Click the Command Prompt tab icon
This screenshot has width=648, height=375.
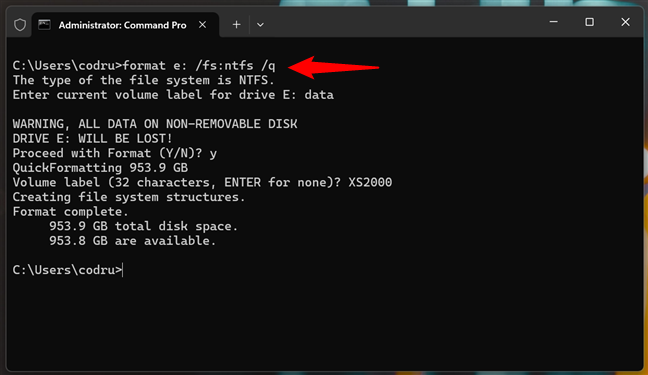tap(44, 25)
